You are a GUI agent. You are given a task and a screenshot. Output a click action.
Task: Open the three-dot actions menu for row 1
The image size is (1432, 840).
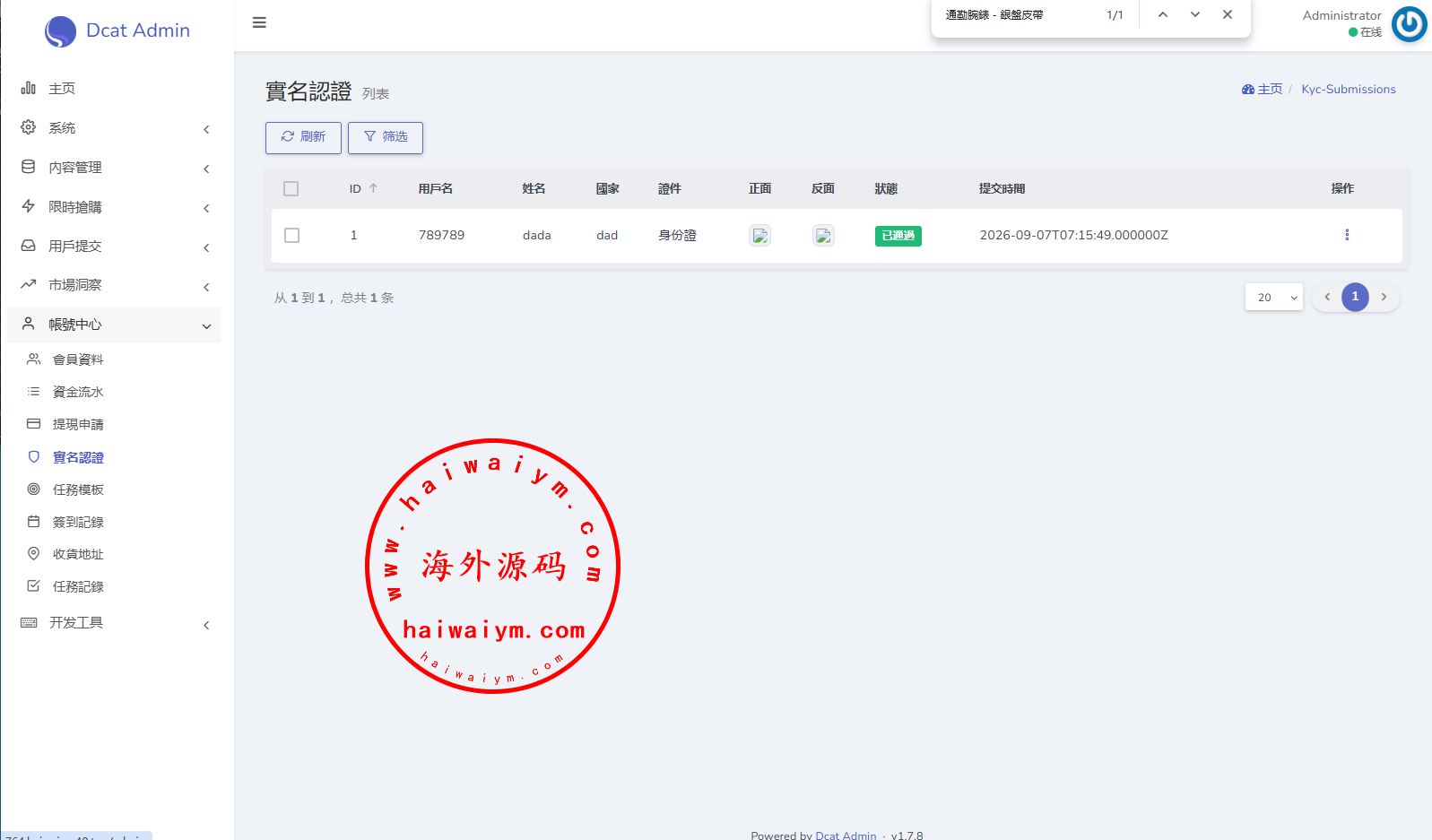click(1346, 235)
